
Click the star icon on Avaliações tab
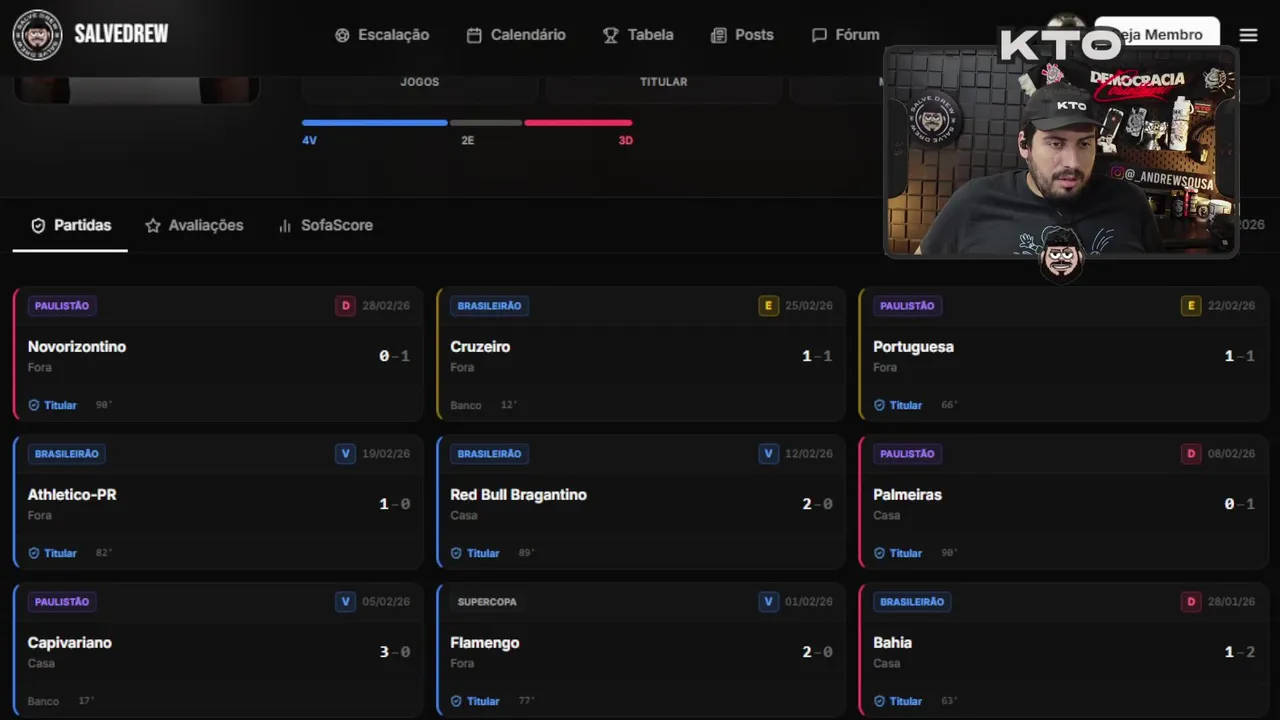click(153, 226)
